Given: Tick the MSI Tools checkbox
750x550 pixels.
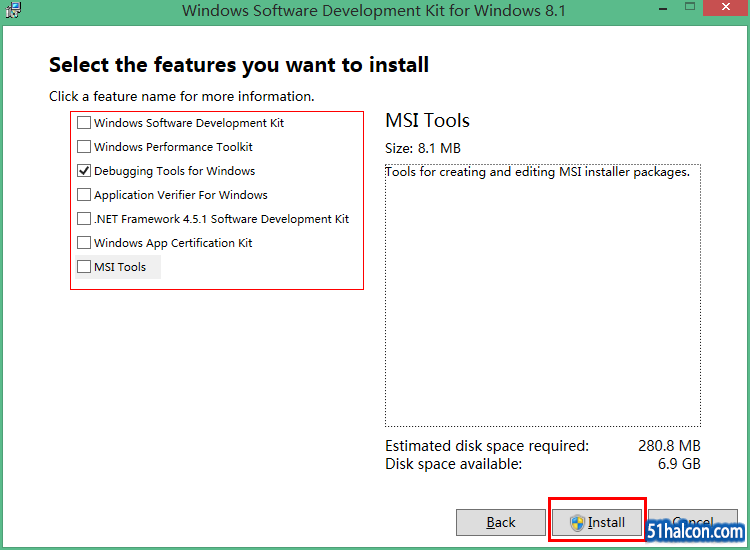Looking at the screenshot, I should pos(84,266).
